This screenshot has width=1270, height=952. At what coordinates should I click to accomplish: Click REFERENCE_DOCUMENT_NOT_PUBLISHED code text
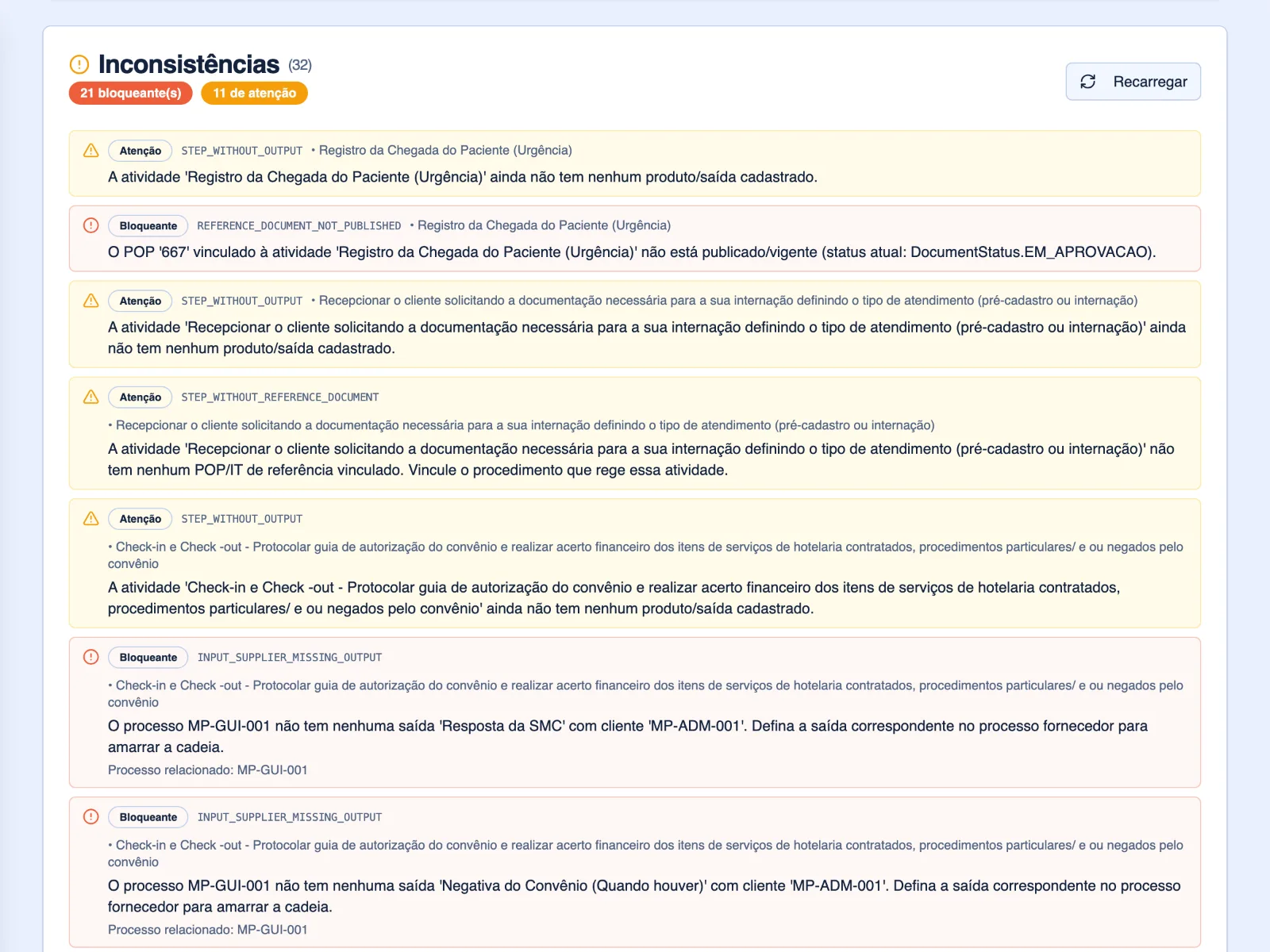[x=299, y=226]
